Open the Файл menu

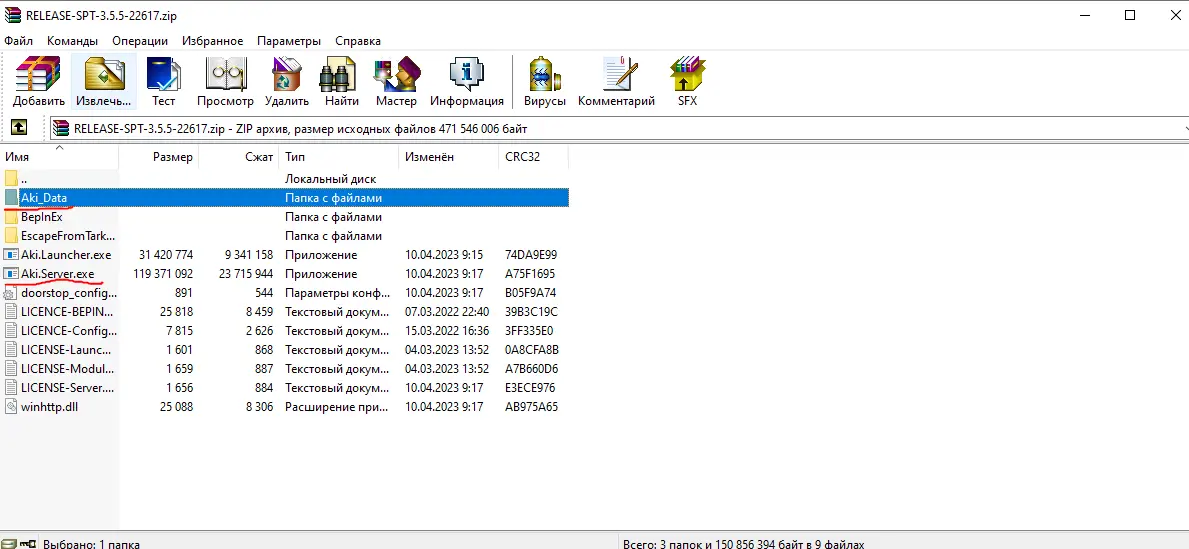click(18, 41)
